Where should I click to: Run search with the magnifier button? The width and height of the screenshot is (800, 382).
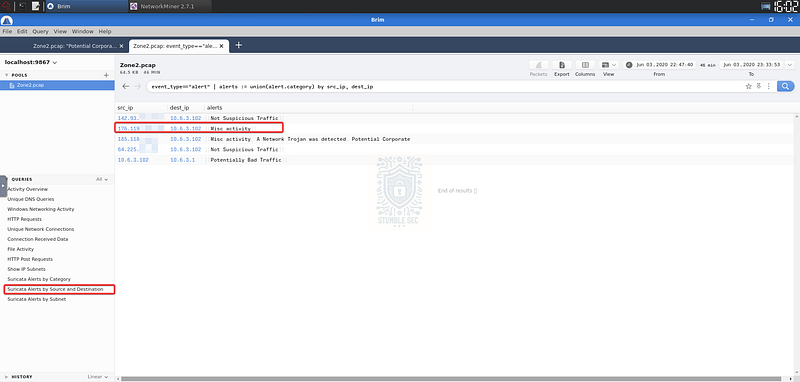click(x=786, y=86)
